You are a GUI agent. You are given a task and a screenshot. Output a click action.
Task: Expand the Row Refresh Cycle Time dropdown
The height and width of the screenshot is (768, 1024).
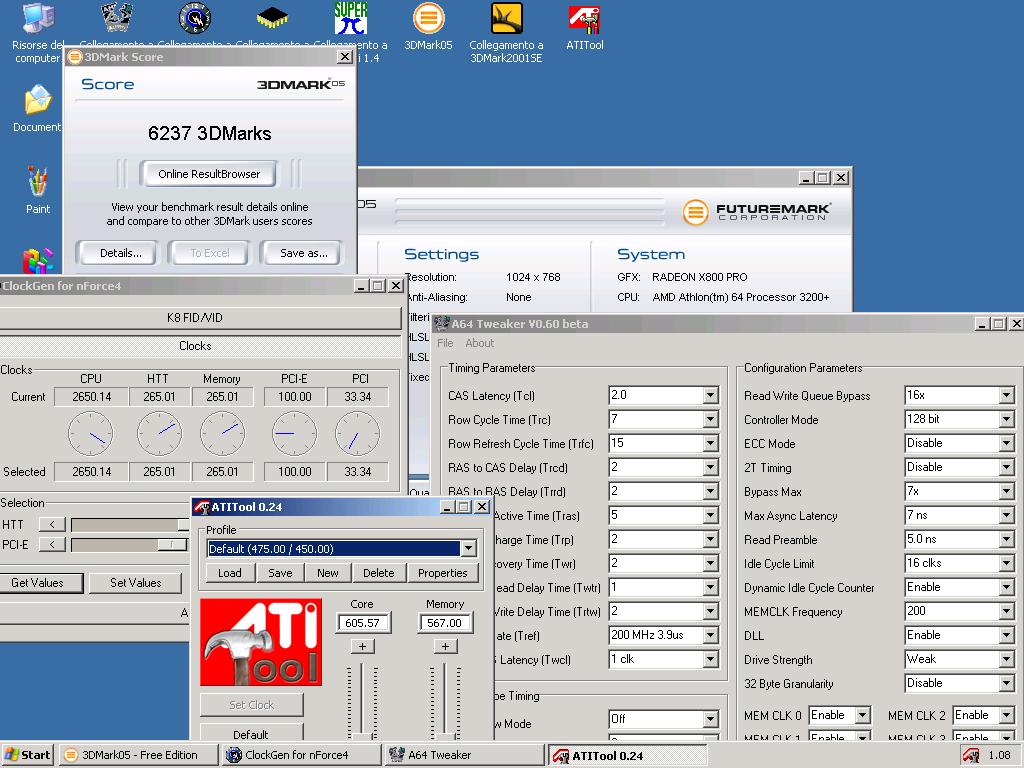[711, 443]
